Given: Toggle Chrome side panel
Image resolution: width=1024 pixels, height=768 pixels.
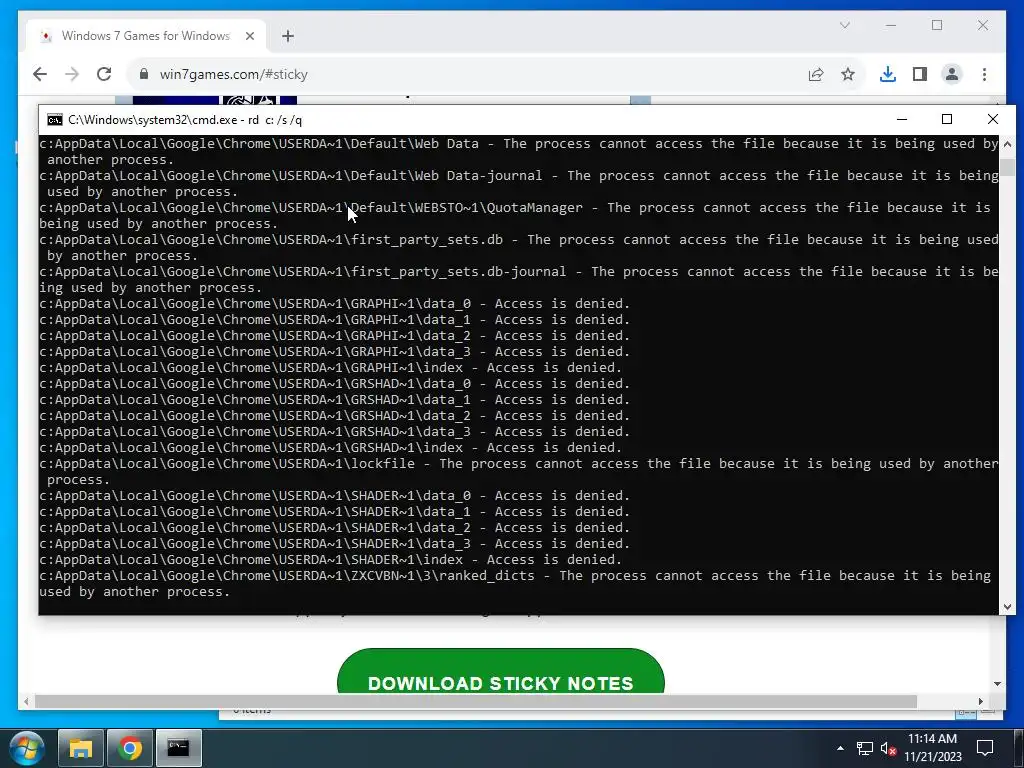Looking at the screenshot, I should pos(920,74).
